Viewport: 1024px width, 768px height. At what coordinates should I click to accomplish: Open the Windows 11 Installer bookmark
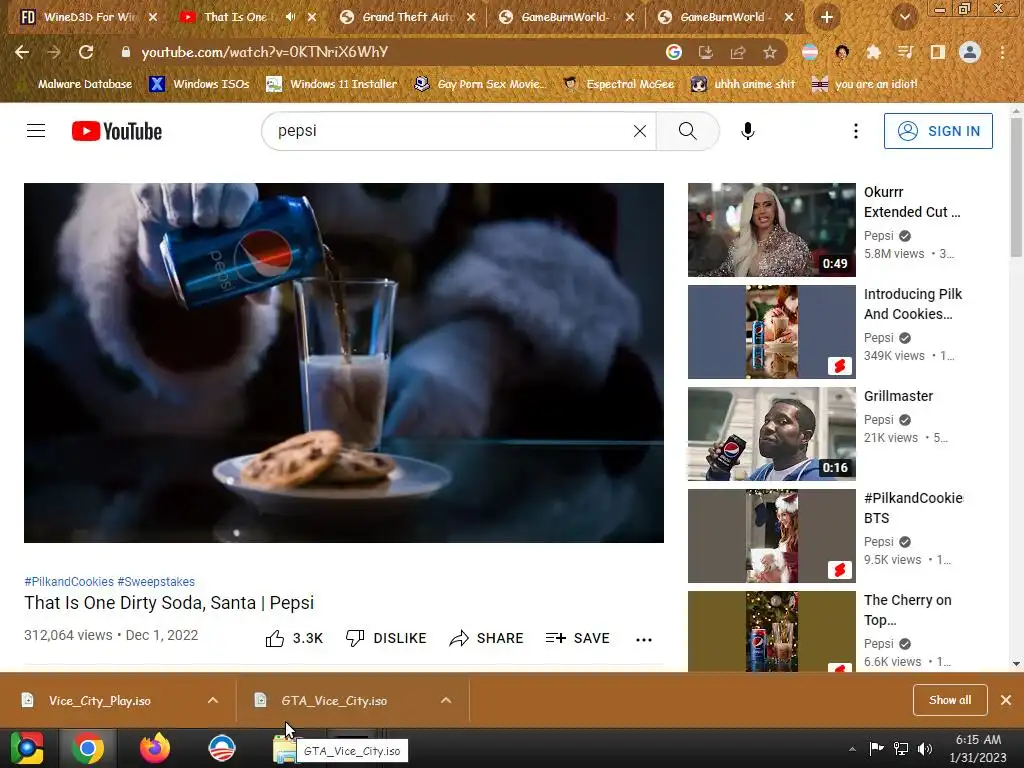(x=332, y=84)
